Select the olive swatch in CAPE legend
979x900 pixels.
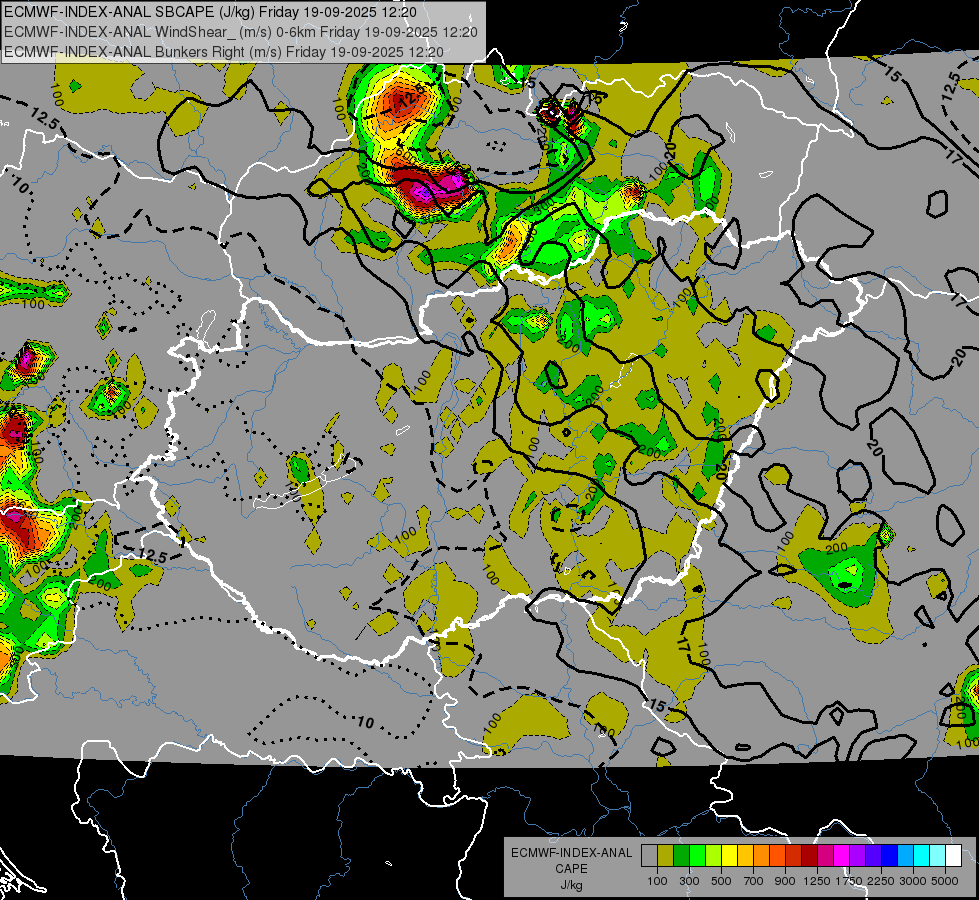(x=665, y=856)
